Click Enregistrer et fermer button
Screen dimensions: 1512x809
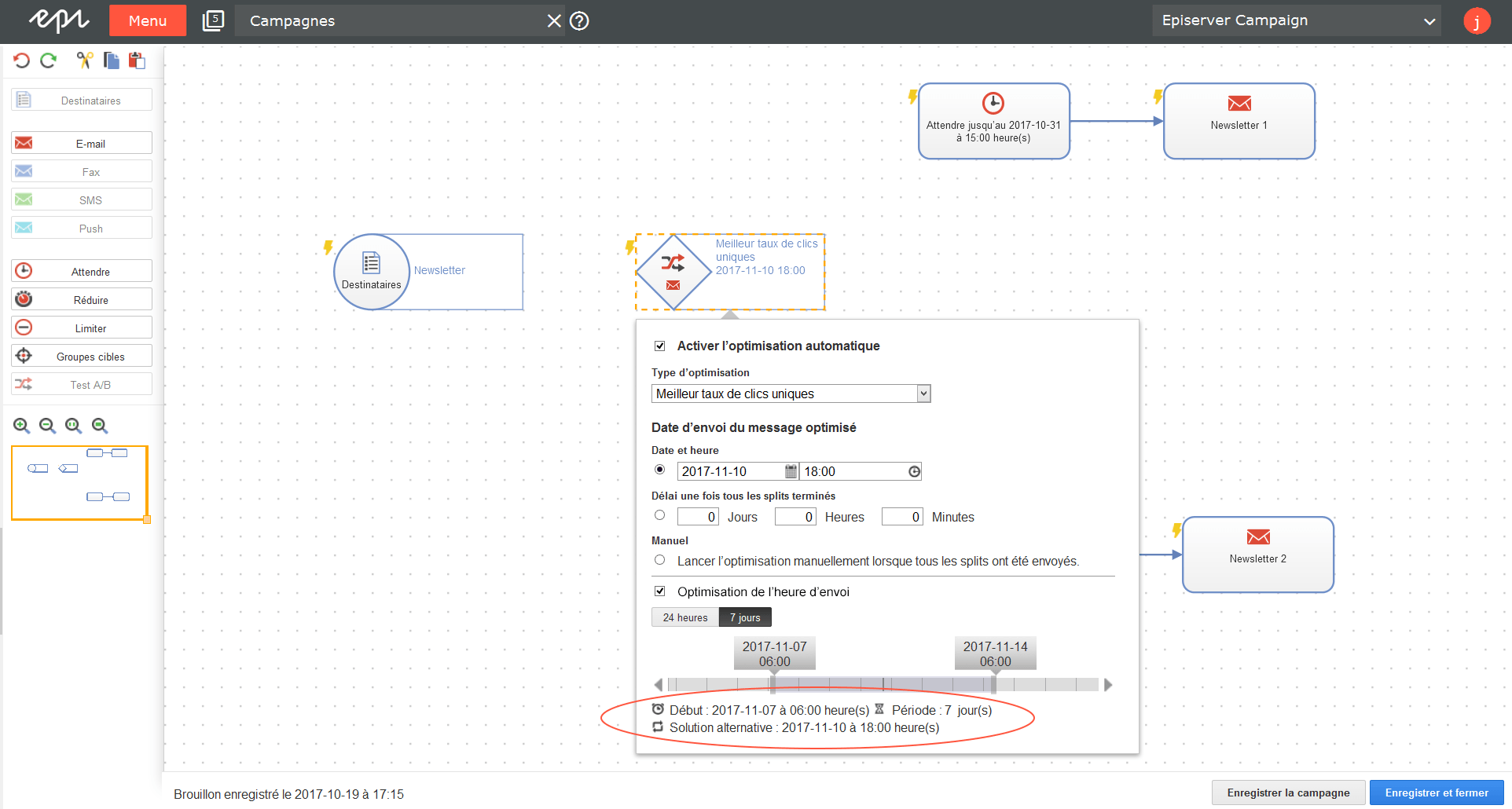click(x=1437, y=793)
